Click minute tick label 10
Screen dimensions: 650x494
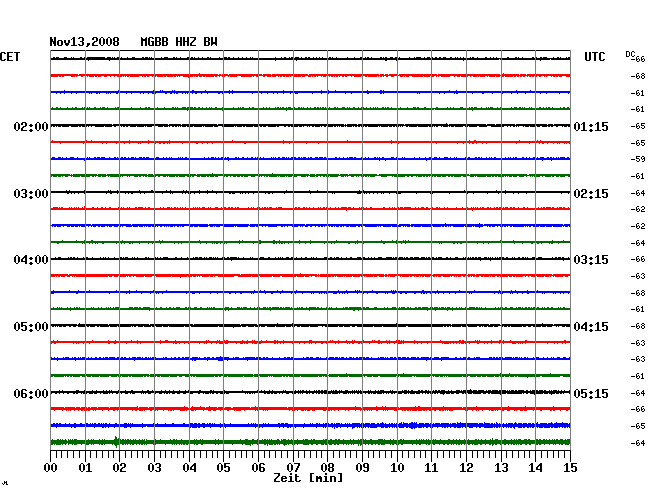click(x=397, y=467)
